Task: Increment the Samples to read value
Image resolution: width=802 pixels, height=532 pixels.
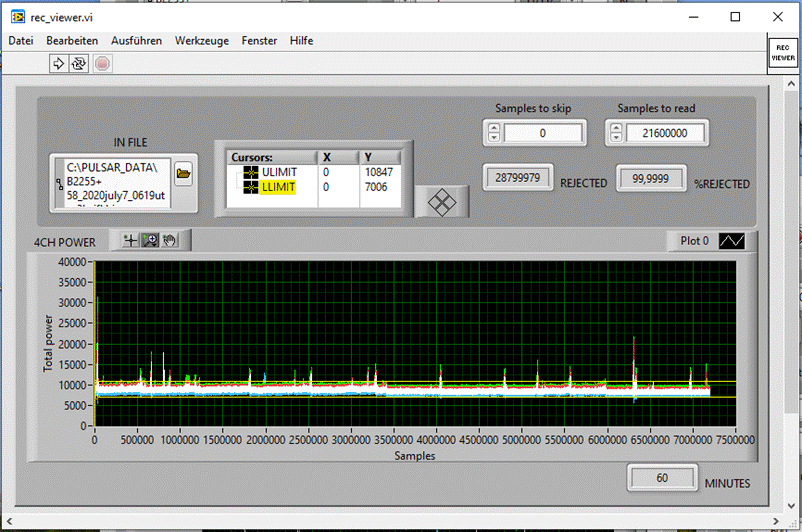Action: pyautogui.click(x=616, y=128)
